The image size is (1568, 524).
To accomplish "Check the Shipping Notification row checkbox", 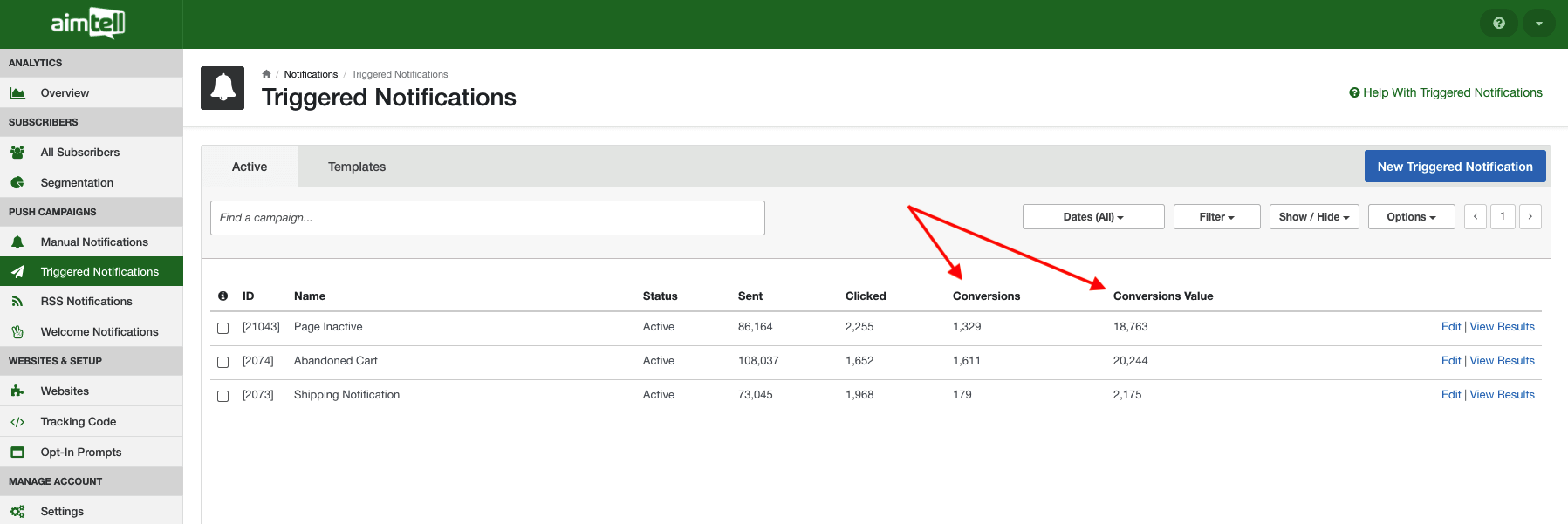I will coord(223,396).
